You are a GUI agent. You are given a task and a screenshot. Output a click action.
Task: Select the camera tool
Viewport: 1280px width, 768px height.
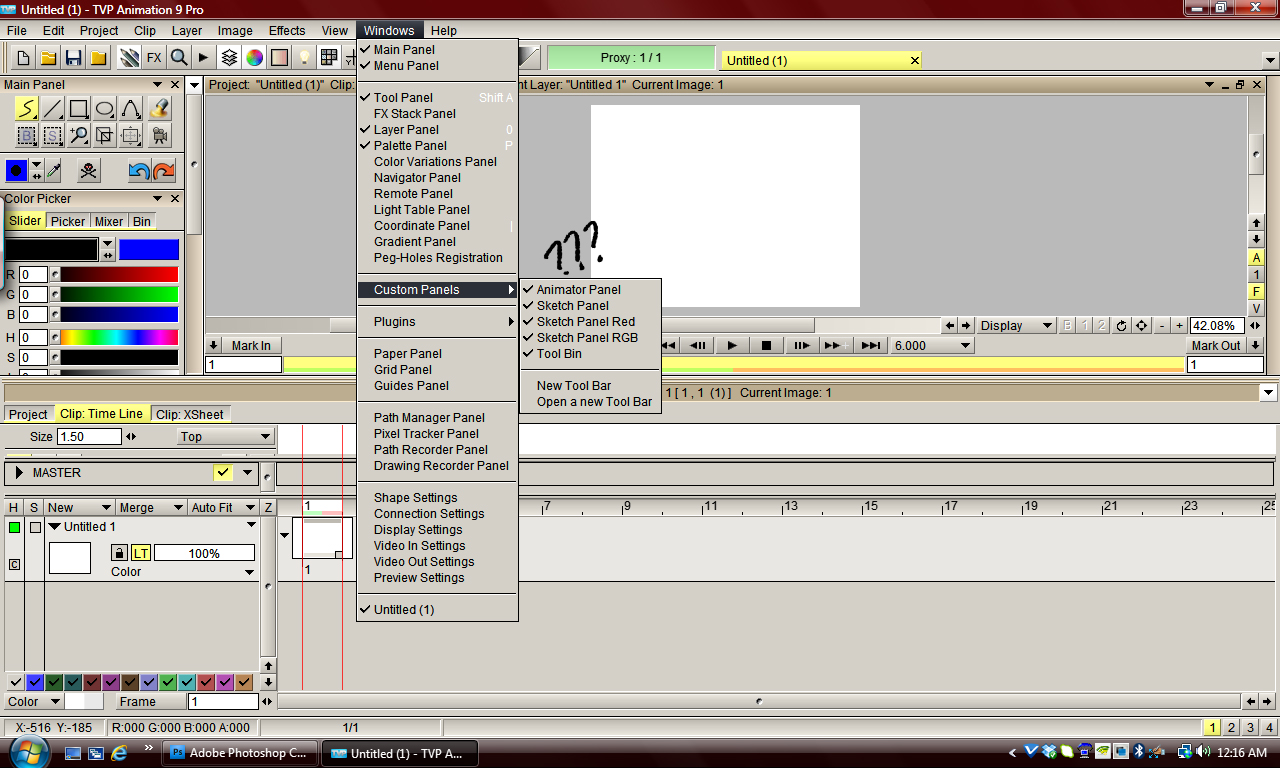pyautogui.click(x=158, y=135)
